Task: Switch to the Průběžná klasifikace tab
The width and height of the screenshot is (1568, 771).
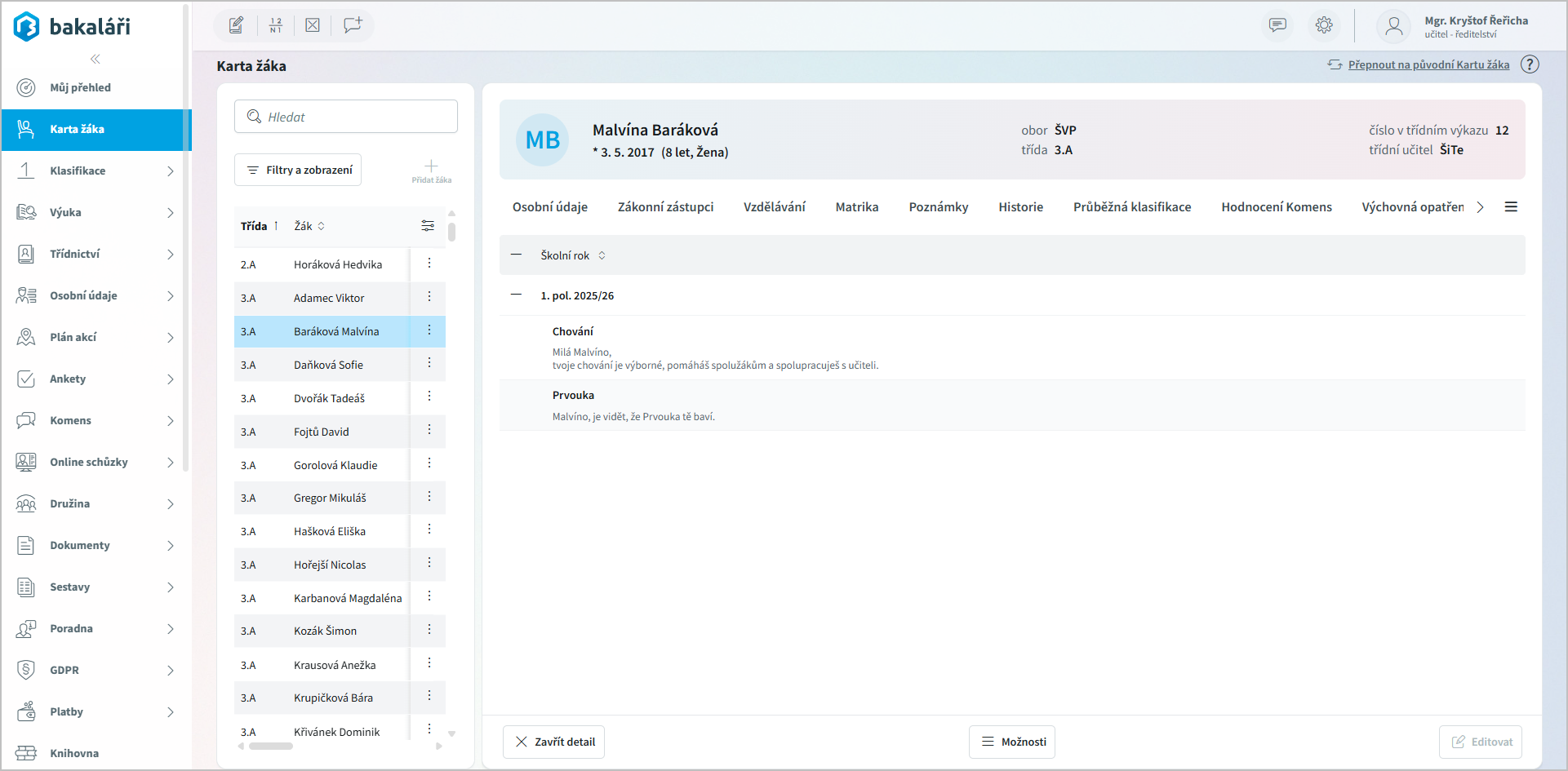Action: [1131, 207]
